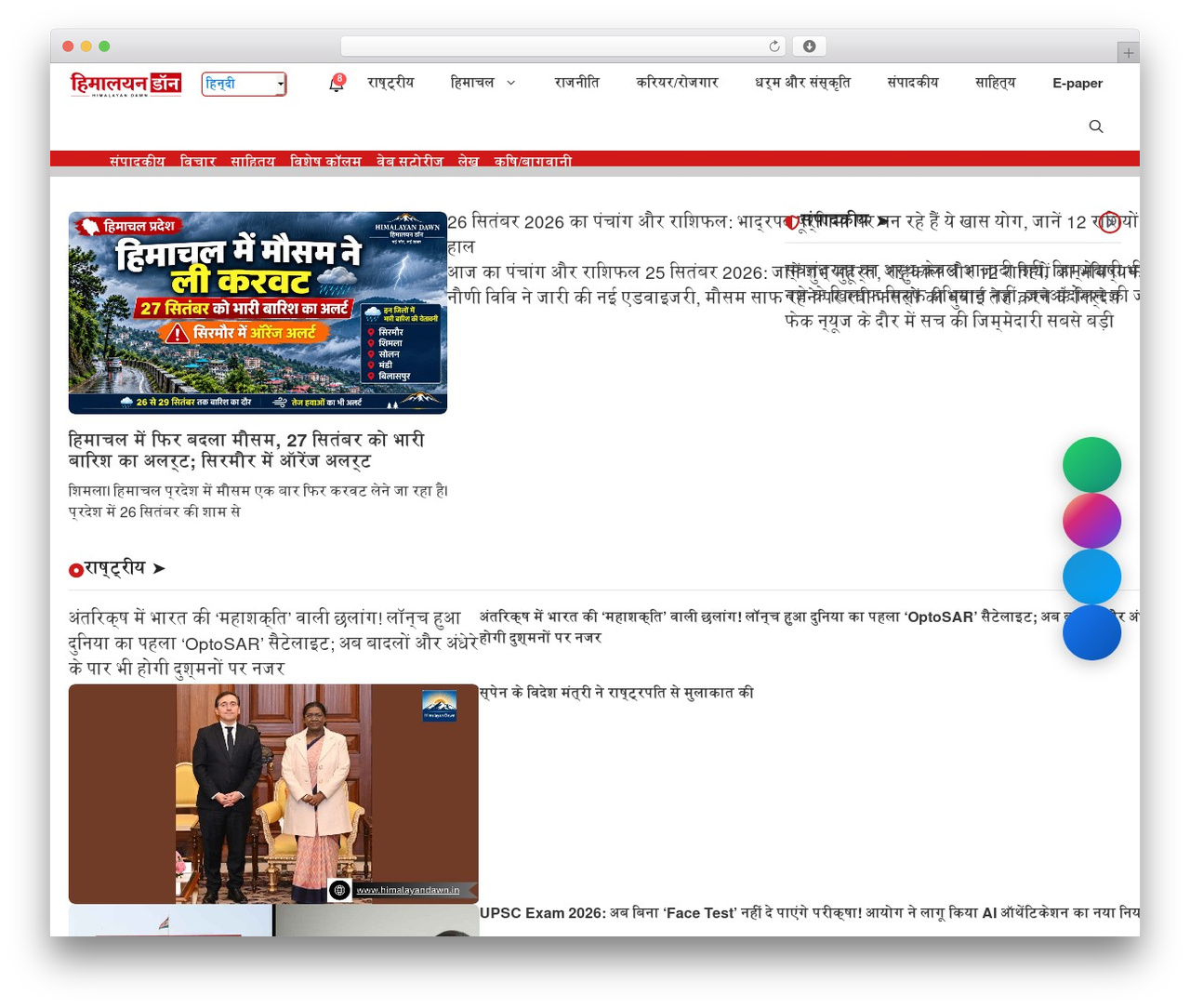Open राष्ट्रीय in the top navigation

390,83
